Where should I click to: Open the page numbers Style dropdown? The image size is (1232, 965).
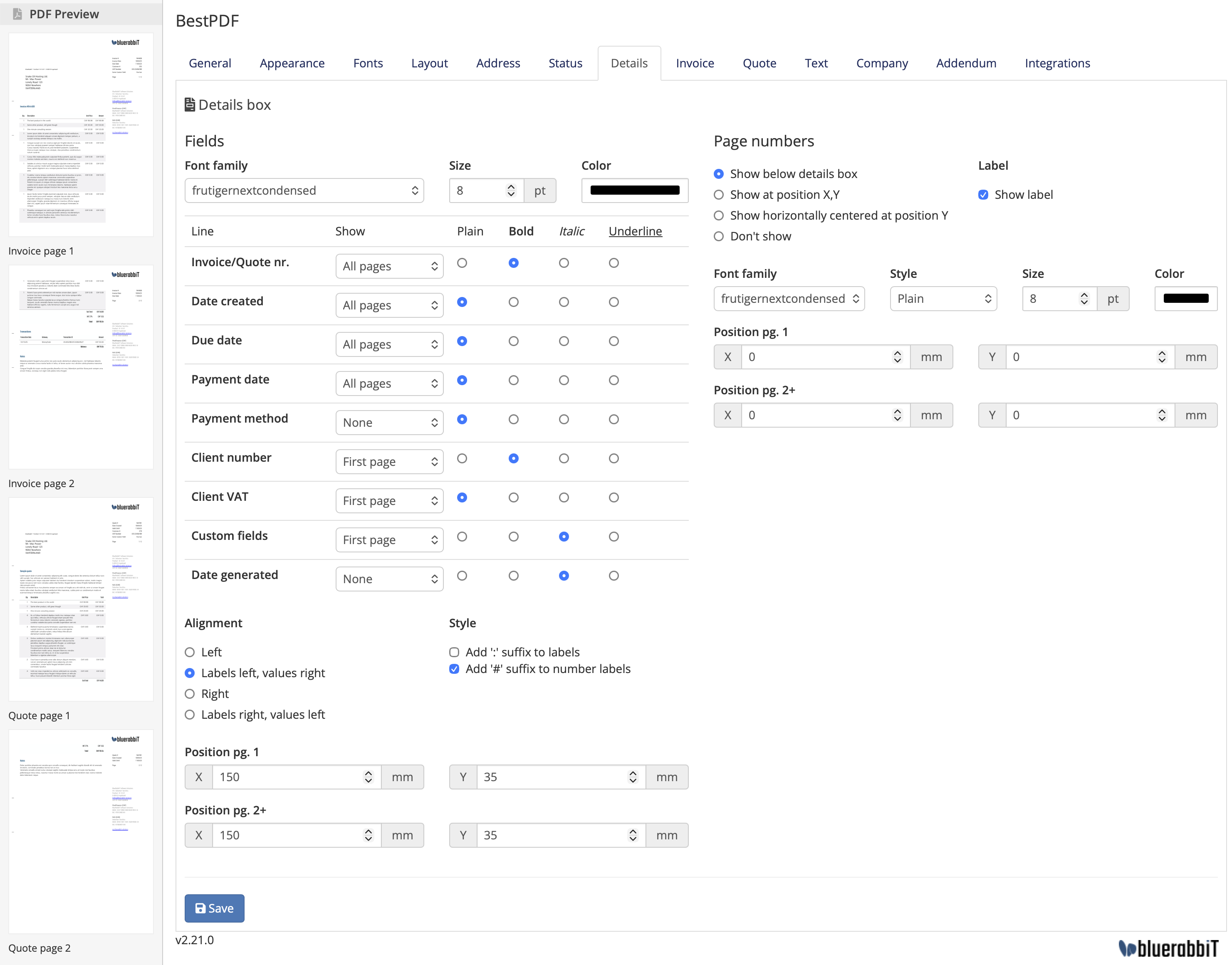tap(943, 298)
